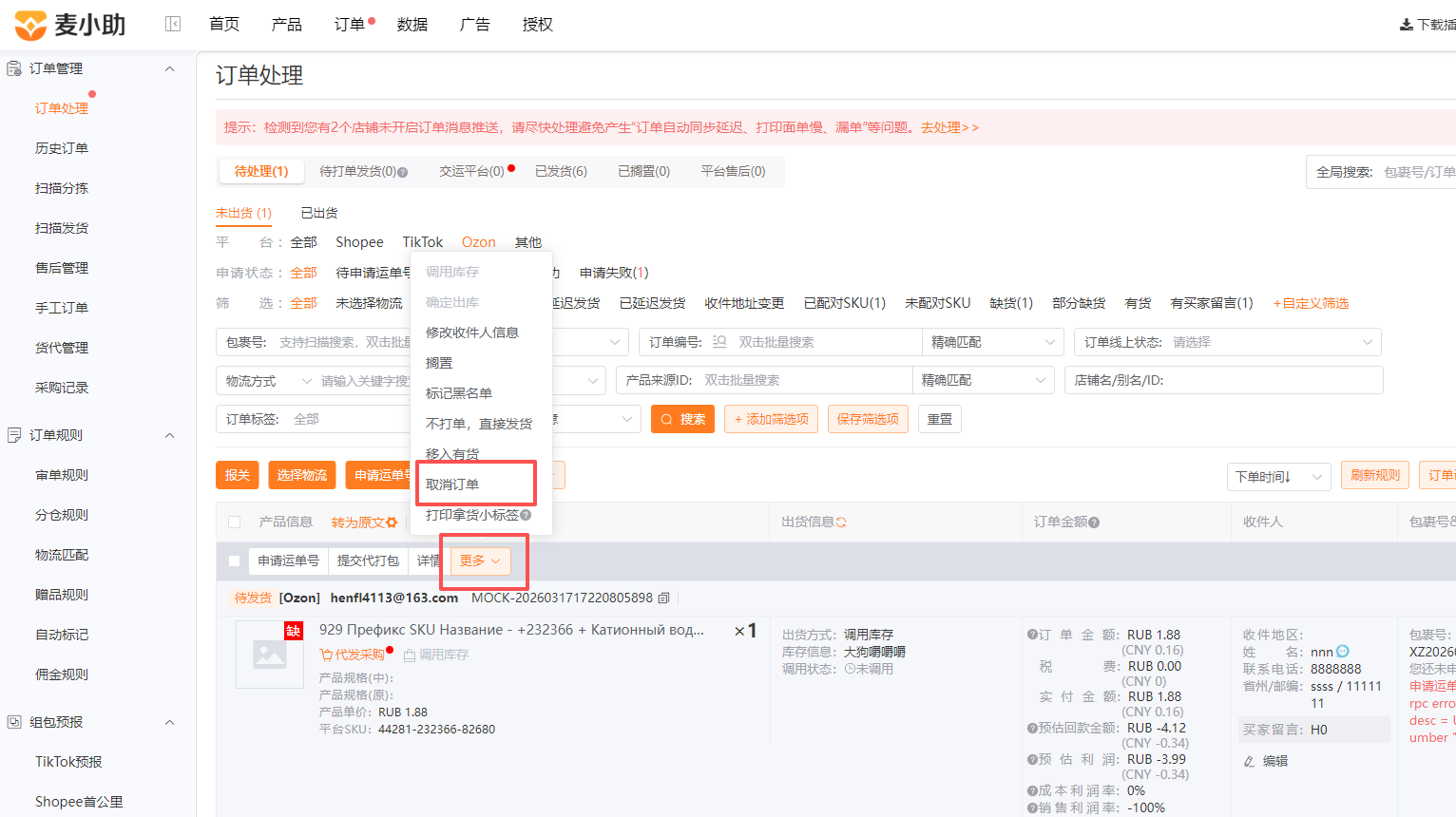Click the 组包预报 sidebar icon
1456x817 pixels.
(x=14, y=722)
